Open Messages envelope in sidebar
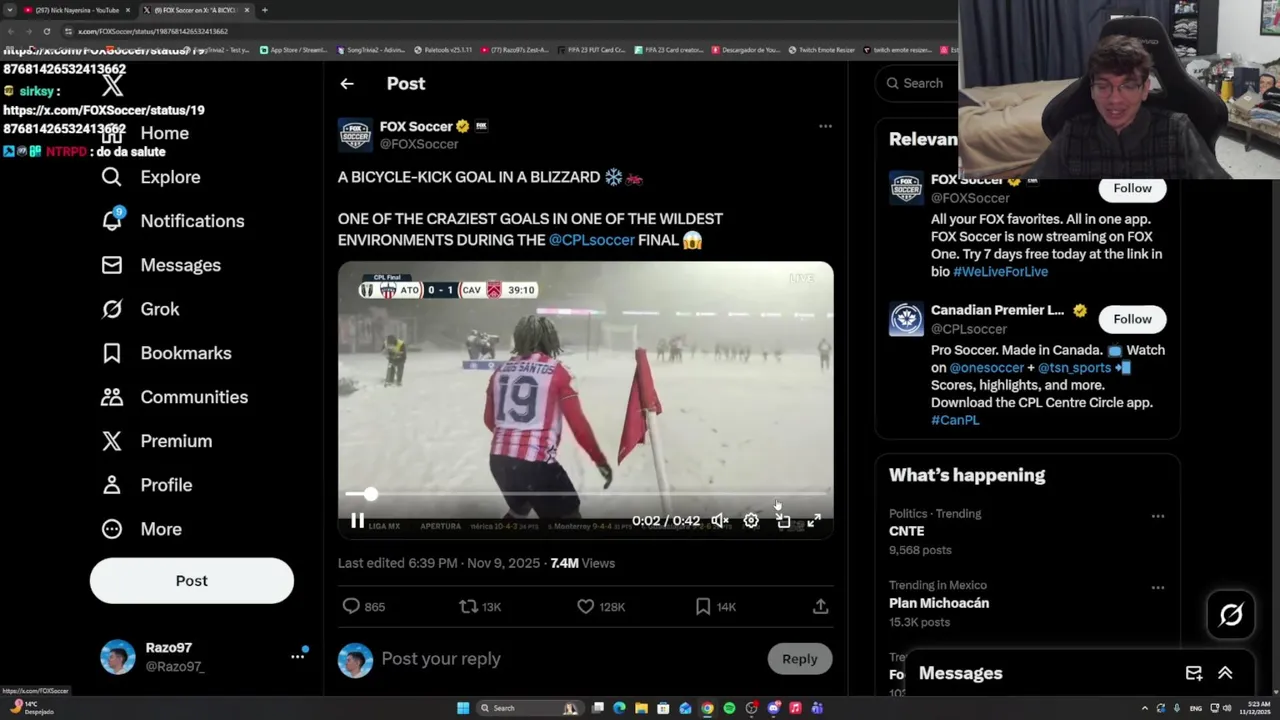This screenshot has height=720, width=1280. click(111, 265)
